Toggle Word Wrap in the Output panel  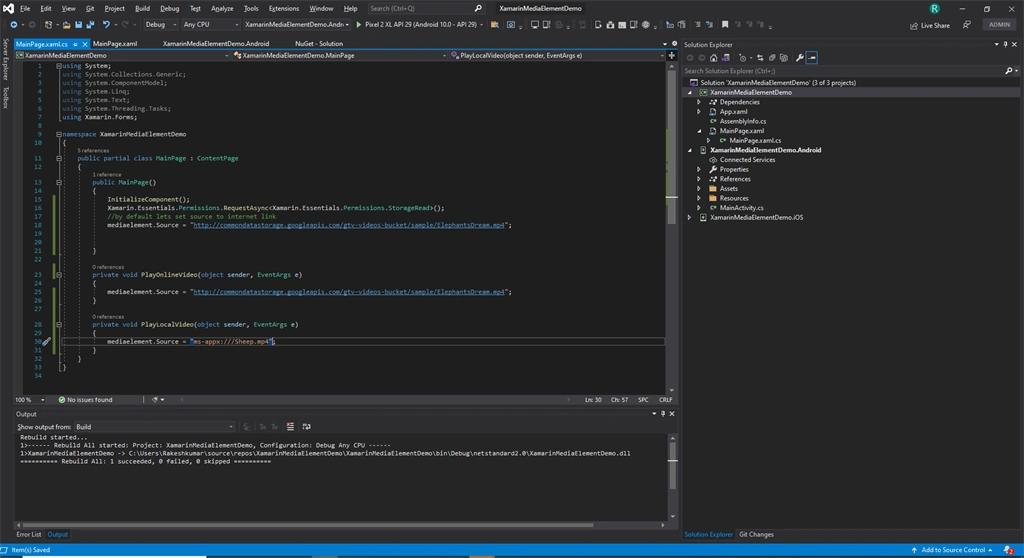306,427
